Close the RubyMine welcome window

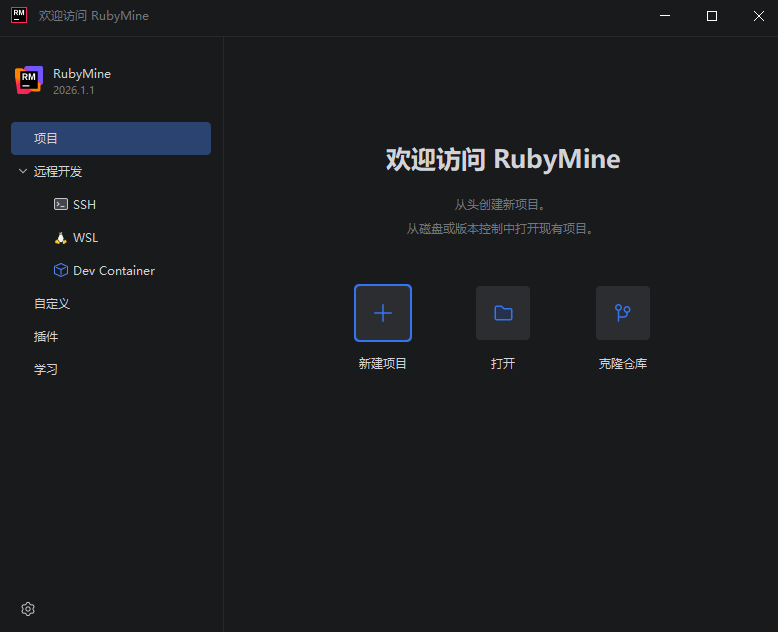758,16
